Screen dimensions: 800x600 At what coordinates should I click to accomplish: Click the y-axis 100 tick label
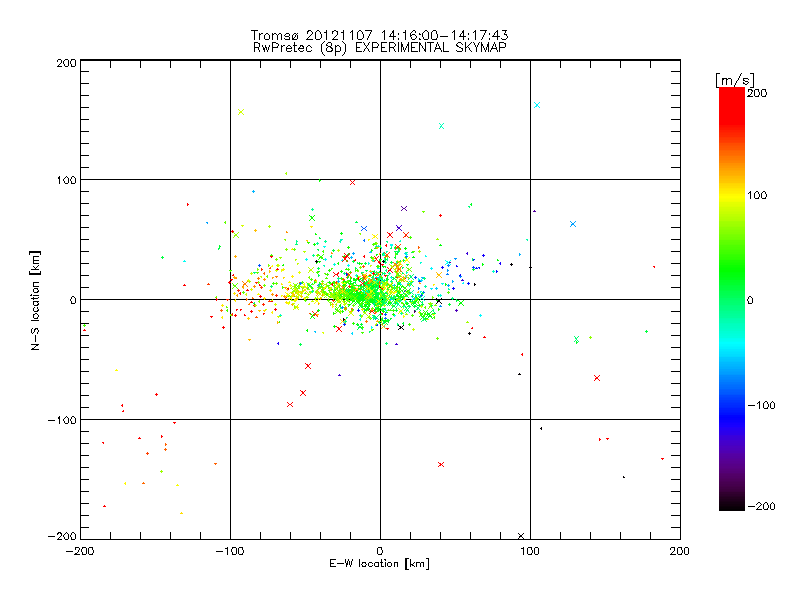66,180
